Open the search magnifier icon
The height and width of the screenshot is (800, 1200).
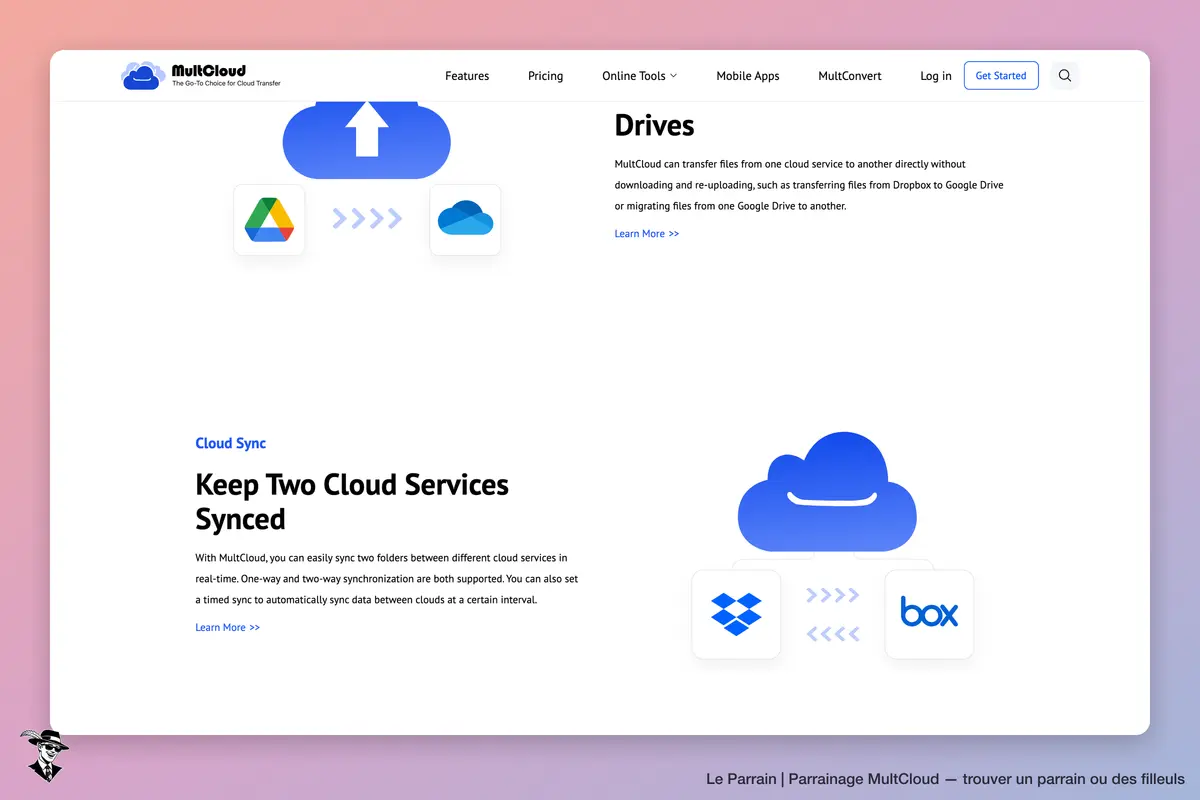point(1065,75)
